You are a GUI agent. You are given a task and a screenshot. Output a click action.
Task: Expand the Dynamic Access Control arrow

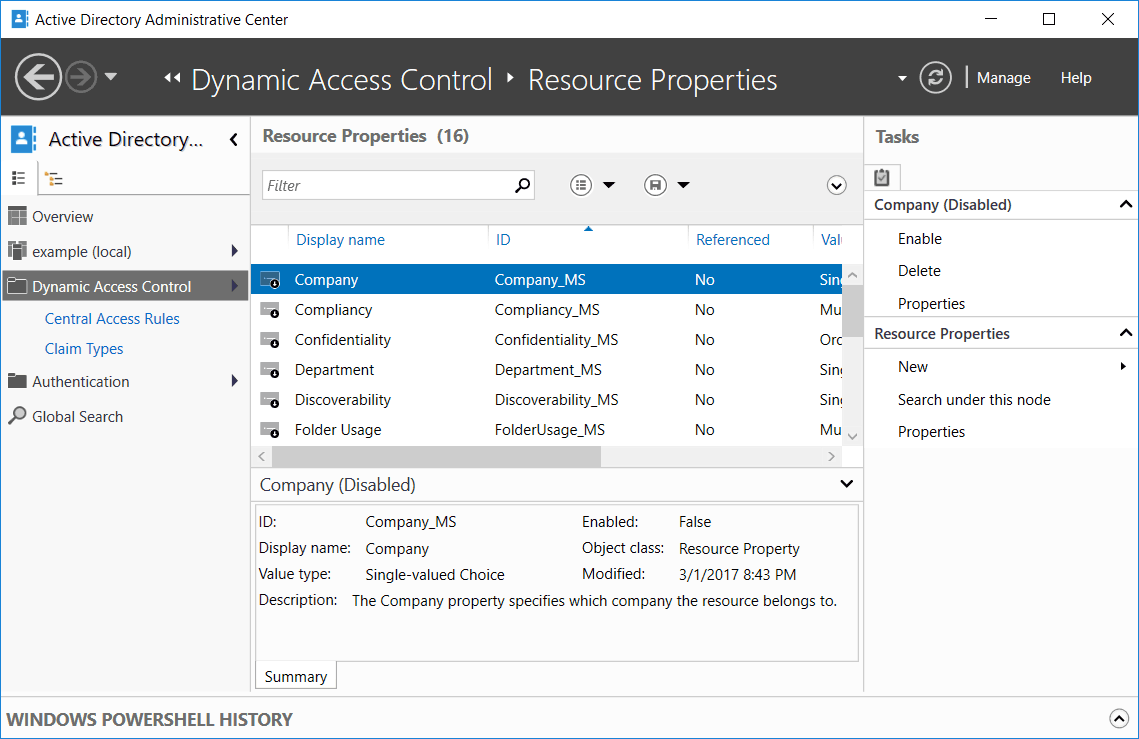pyautogui.click(x=234, y=286)
